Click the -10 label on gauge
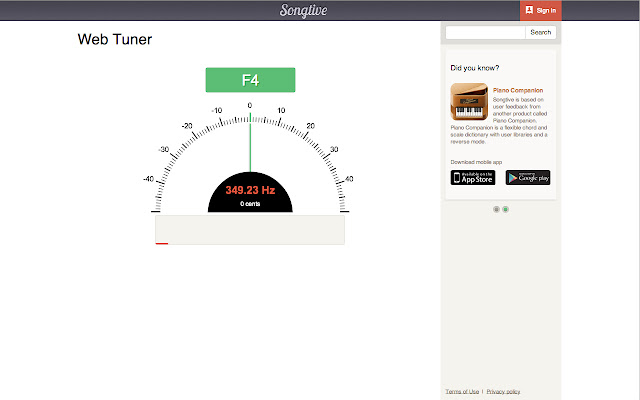The width and height of the screenshot is (640, 400). pos(217,110)
